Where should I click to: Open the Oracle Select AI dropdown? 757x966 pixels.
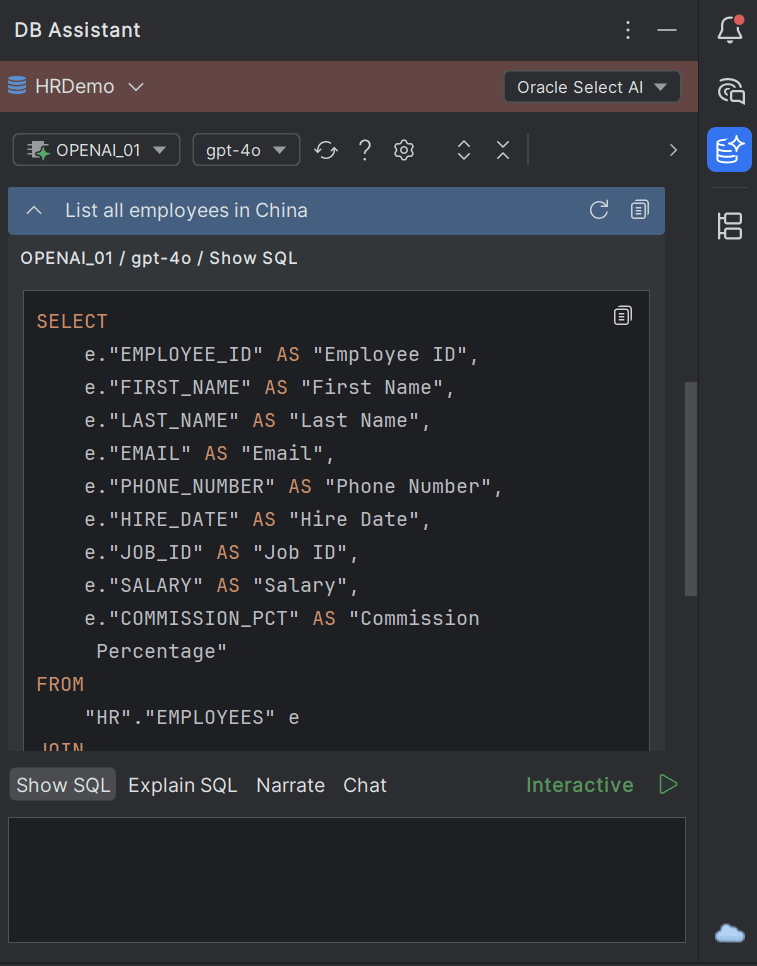click(x=592, y=87)
